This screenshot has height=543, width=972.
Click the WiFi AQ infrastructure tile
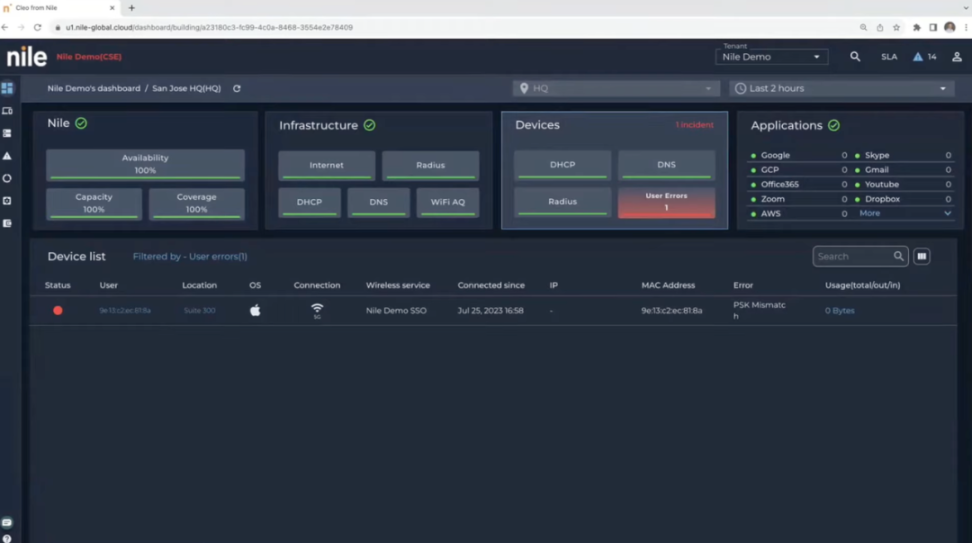[447, 202]
